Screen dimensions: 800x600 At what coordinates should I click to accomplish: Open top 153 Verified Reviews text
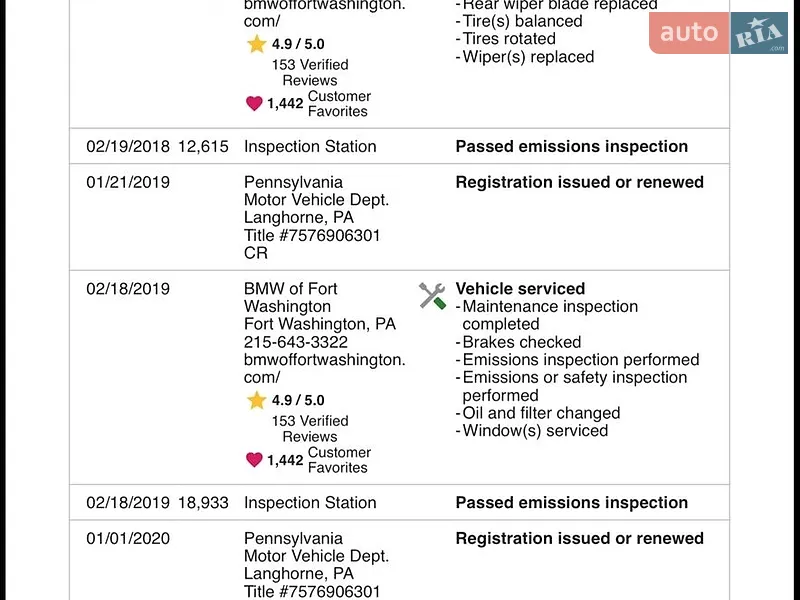[310, 72]
